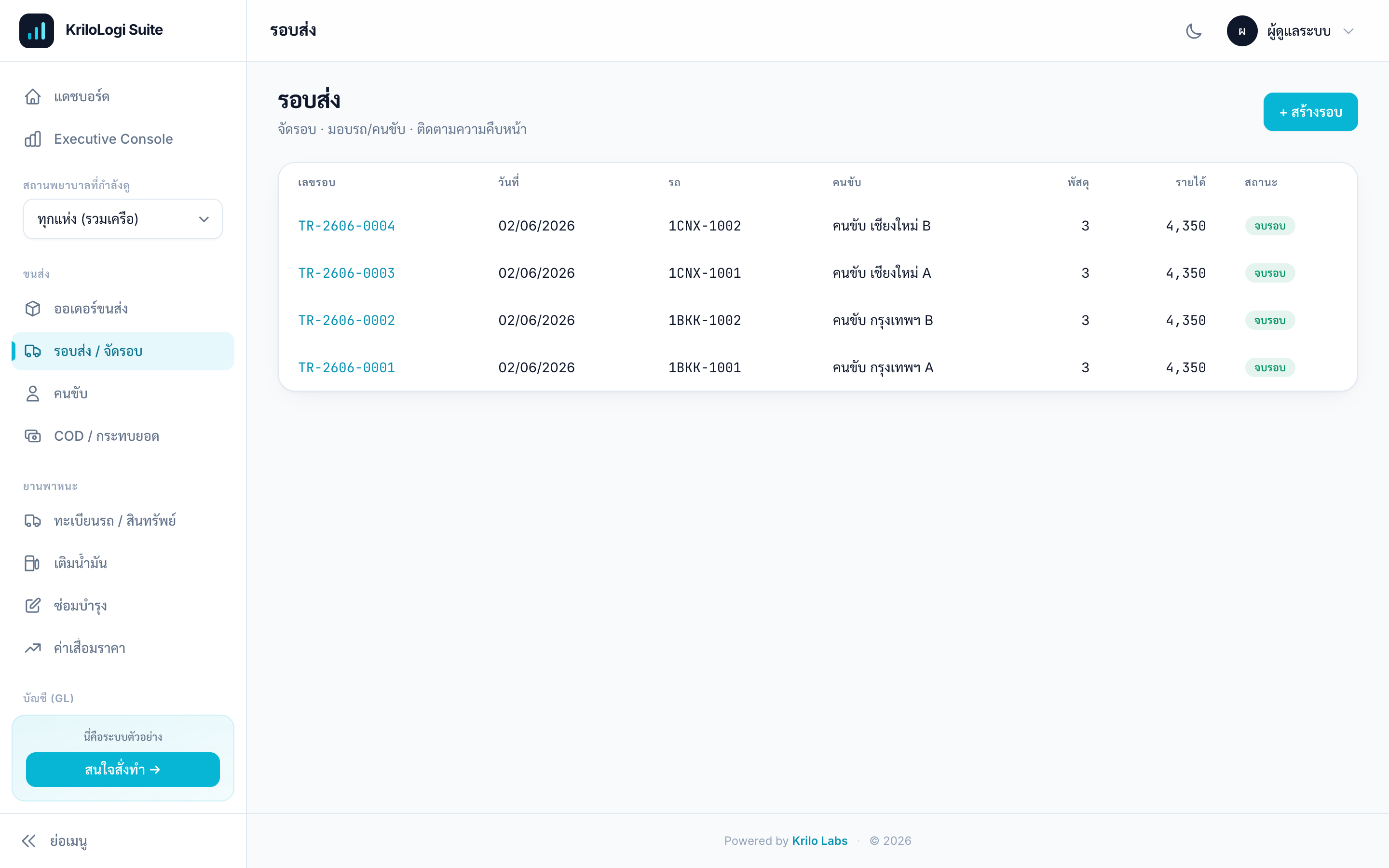This screenshot has height=868, width=1389.
Task: Click the เลขรอบ column header
Action: pos(316,183)
